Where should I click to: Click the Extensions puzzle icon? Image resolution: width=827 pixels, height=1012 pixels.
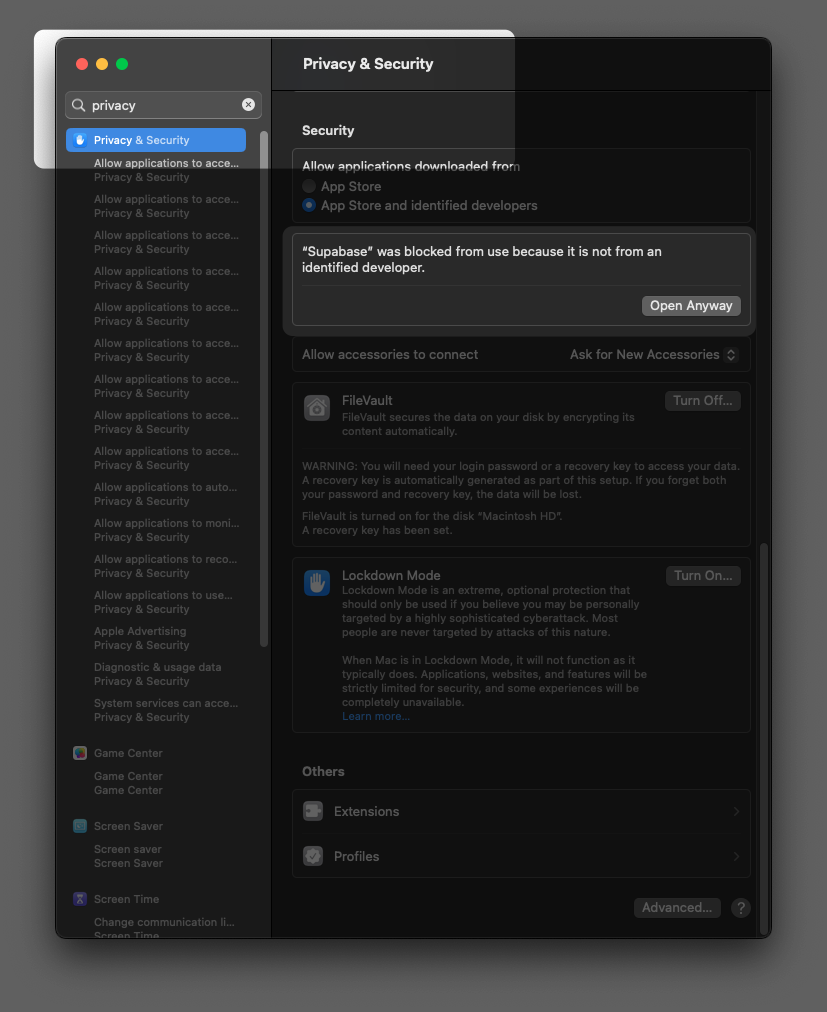(313, 811)
